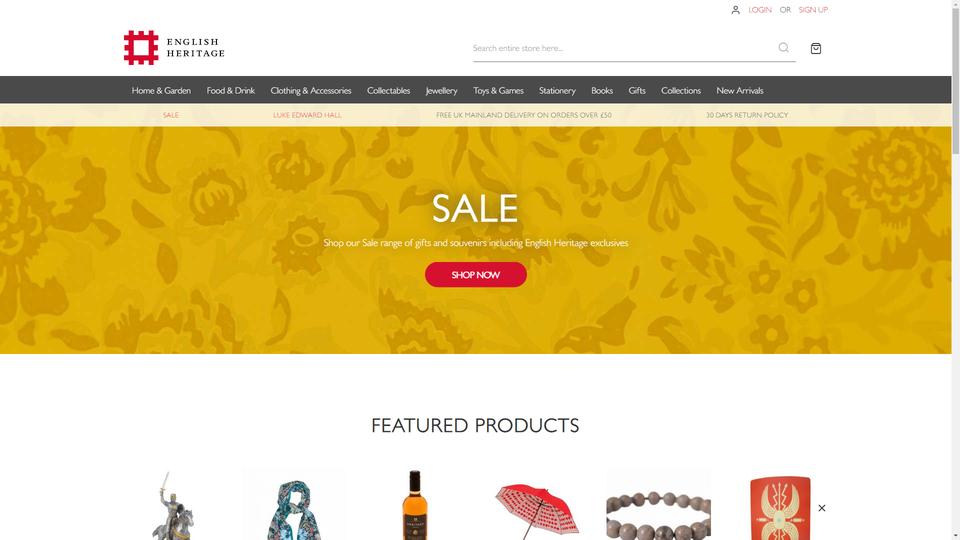Expand the Collectables menu
The height and width of the screenshot is (540, 960).
tap(388, 91)
